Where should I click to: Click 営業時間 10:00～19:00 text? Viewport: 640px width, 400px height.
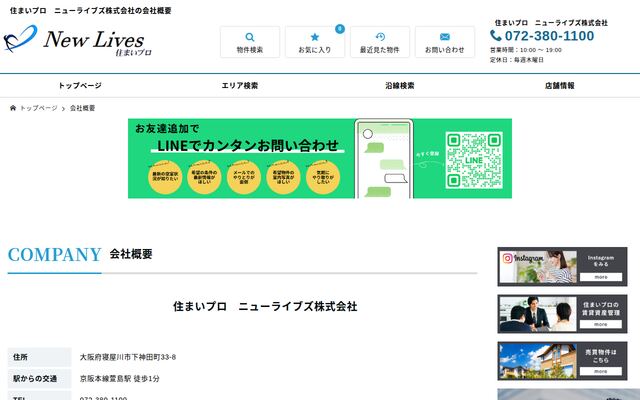tap(526, 50)
